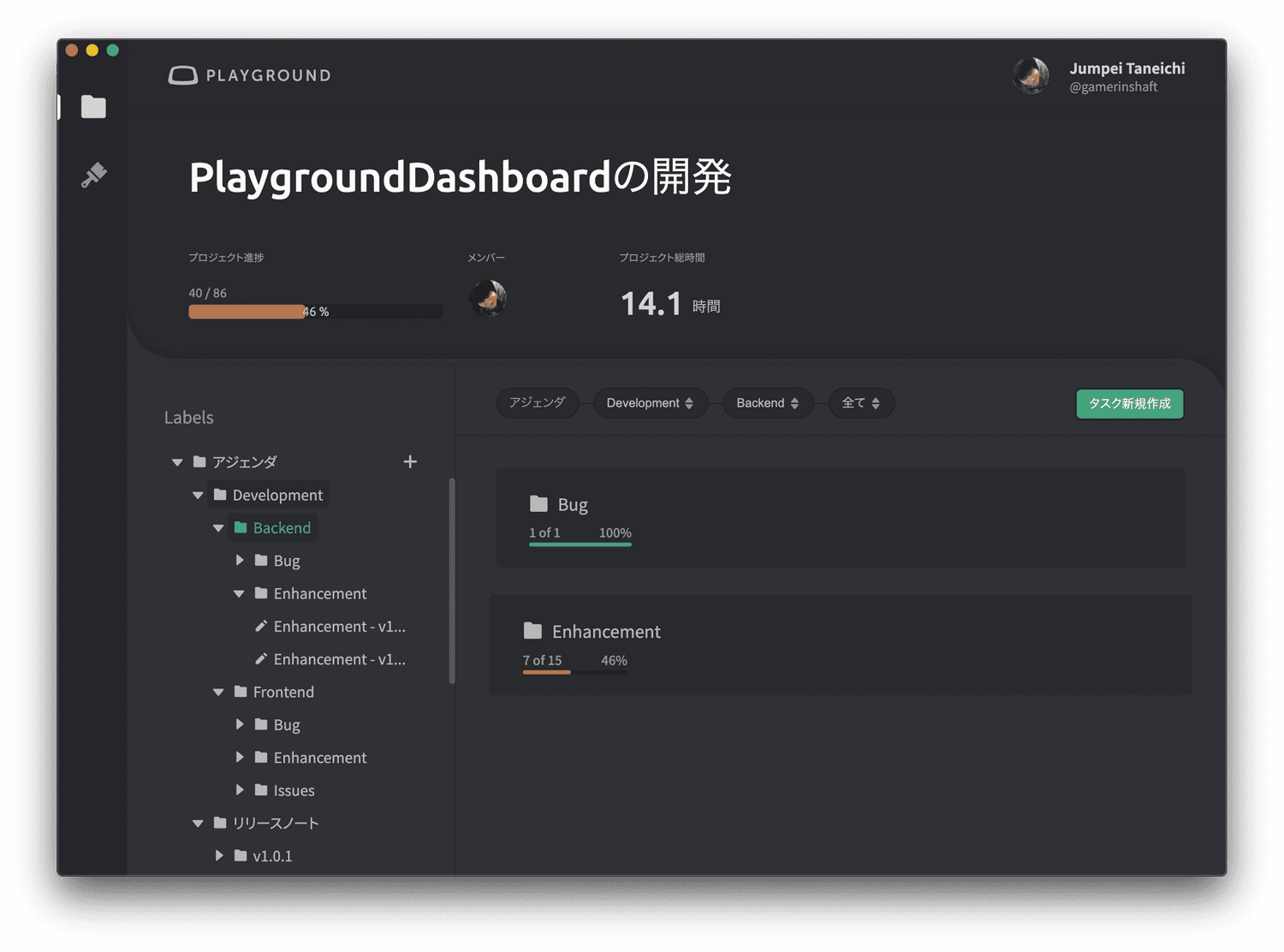Click the Enhancement card folder icon
The height and width of the screenshot is (952, 1284).
pos(532,631)
